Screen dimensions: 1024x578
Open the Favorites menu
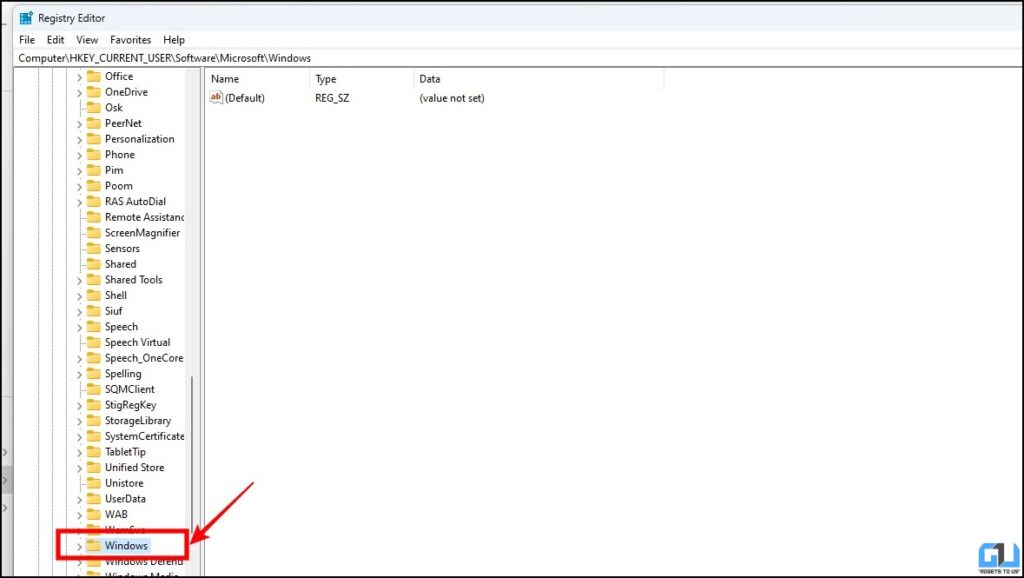(130, 40)
